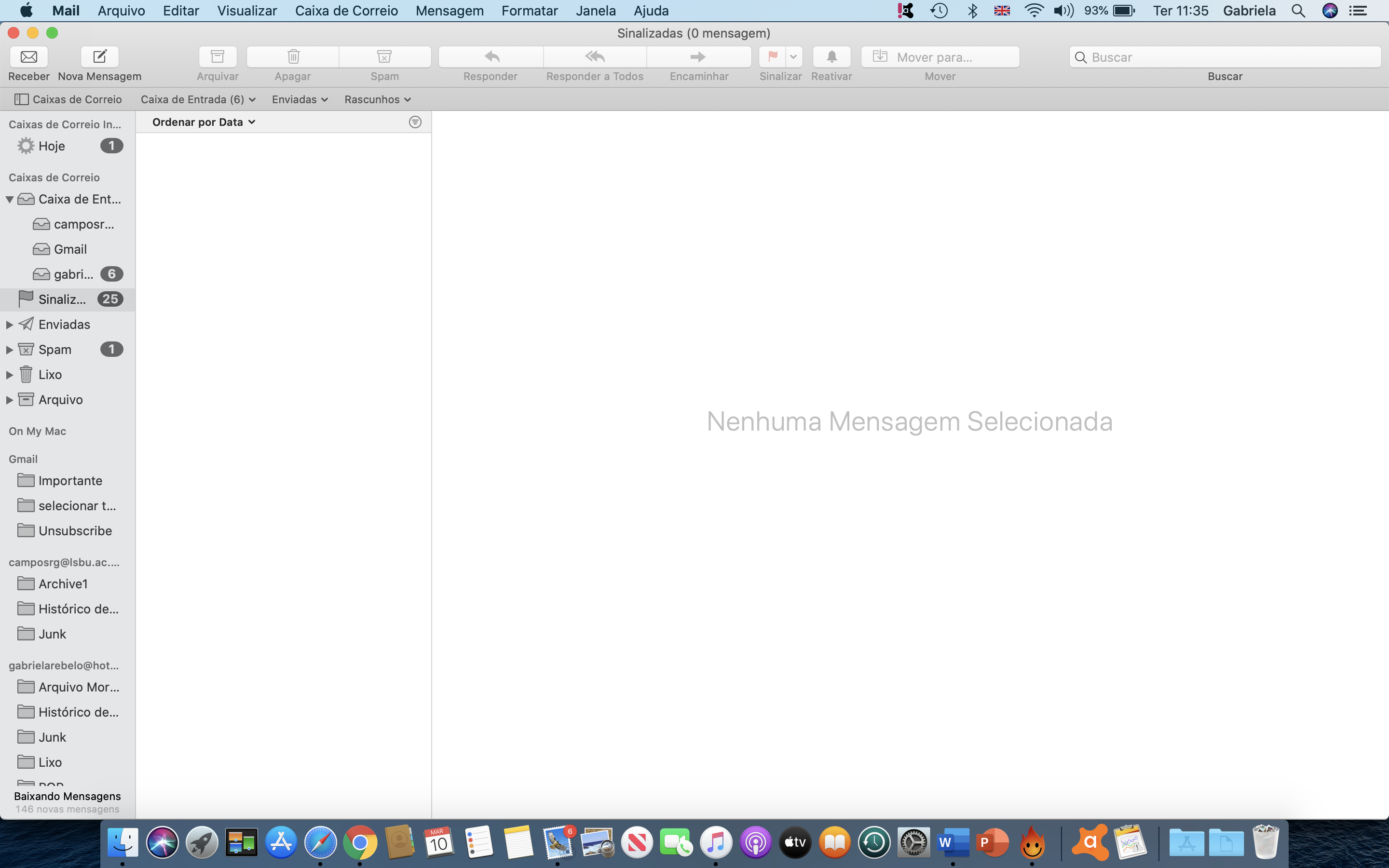The width and height of the screenshot is (1389, 868).
Task: Flag message with Sinalizar flag icon
Action: point(773,57)
